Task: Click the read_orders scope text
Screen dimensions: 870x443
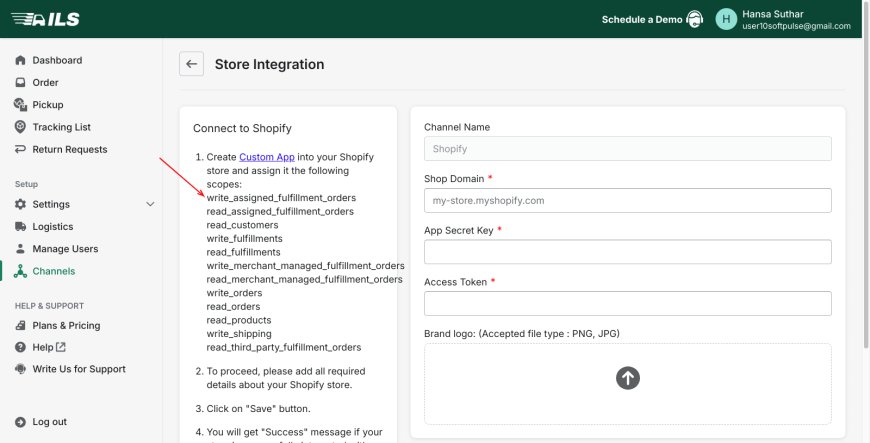Action: coord(233,306)
